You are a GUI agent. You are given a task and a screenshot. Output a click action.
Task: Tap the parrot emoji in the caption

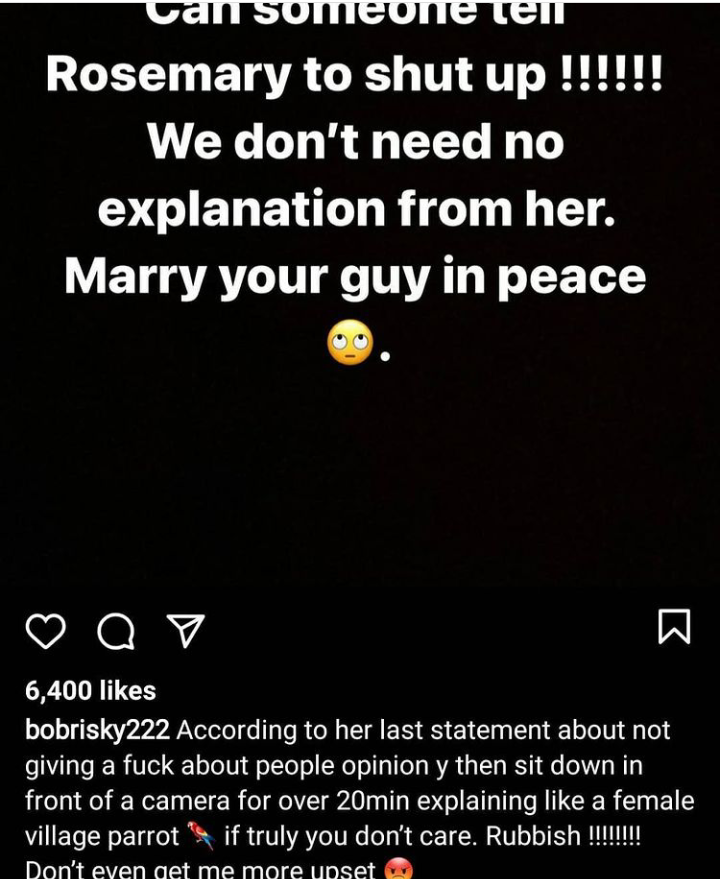201,835
